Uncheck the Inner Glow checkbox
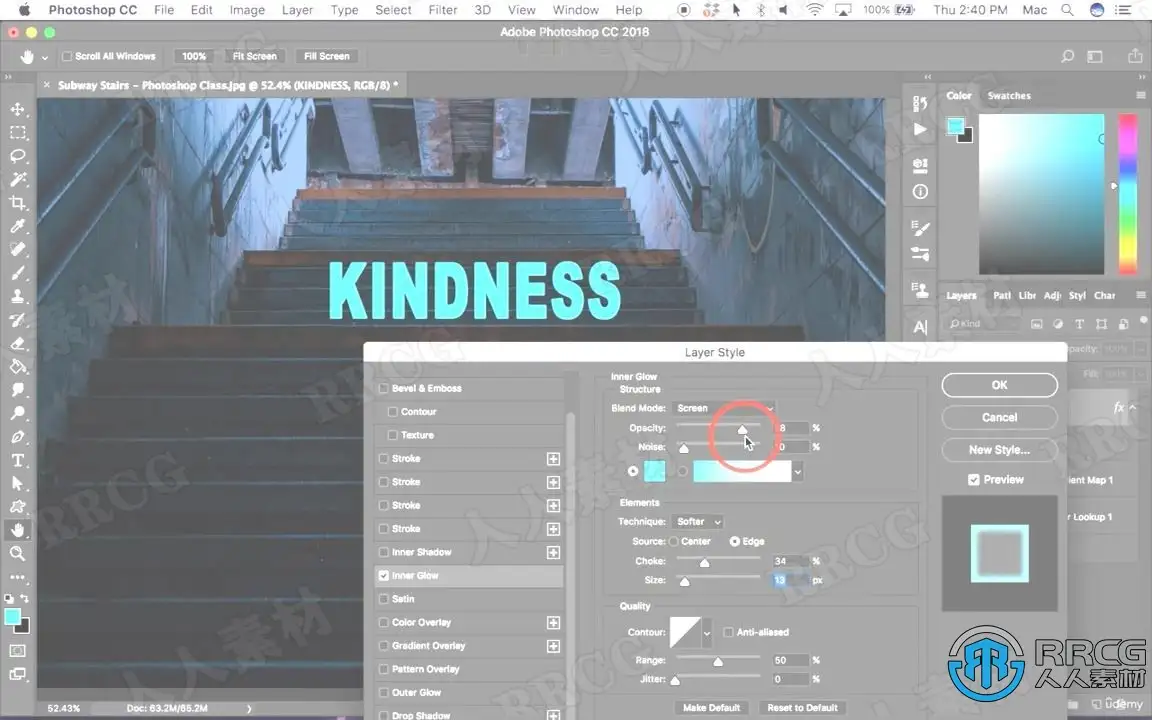This screenshot has height=720, width=1152. (384, 575)
